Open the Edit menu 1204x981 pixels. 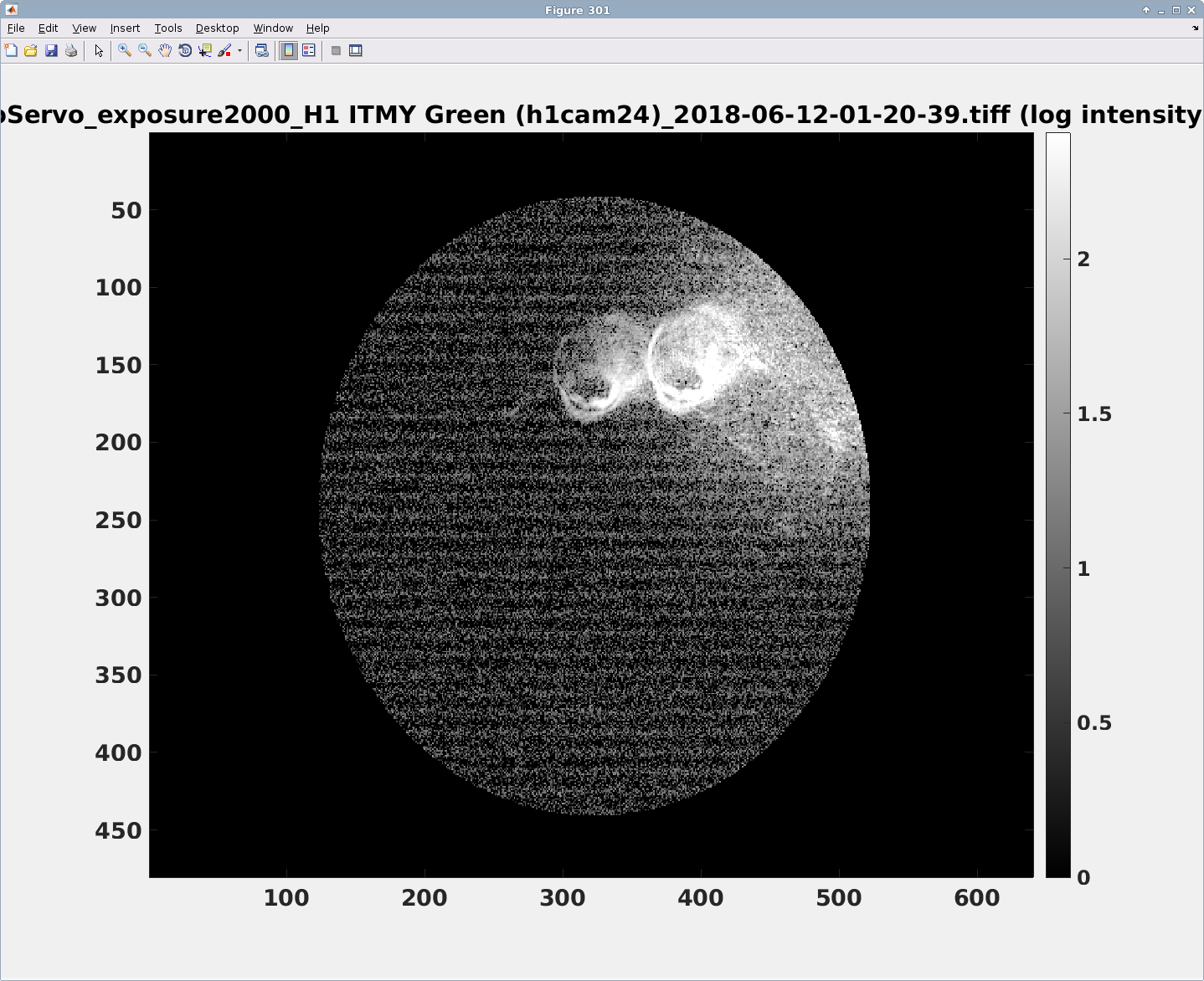coord(48,28)
